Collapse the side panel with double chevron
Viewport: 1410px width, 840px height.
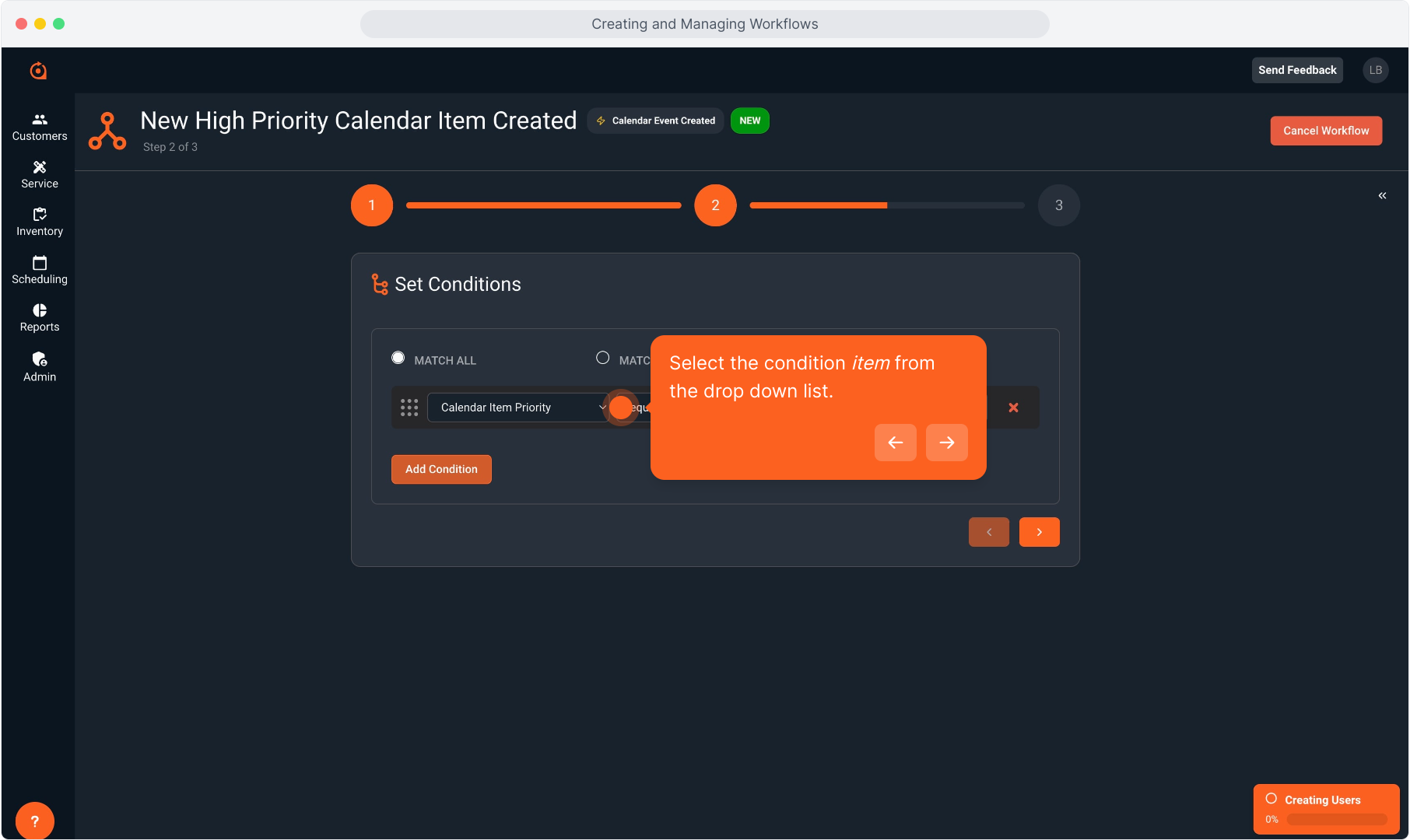(x=1382, y=195)
